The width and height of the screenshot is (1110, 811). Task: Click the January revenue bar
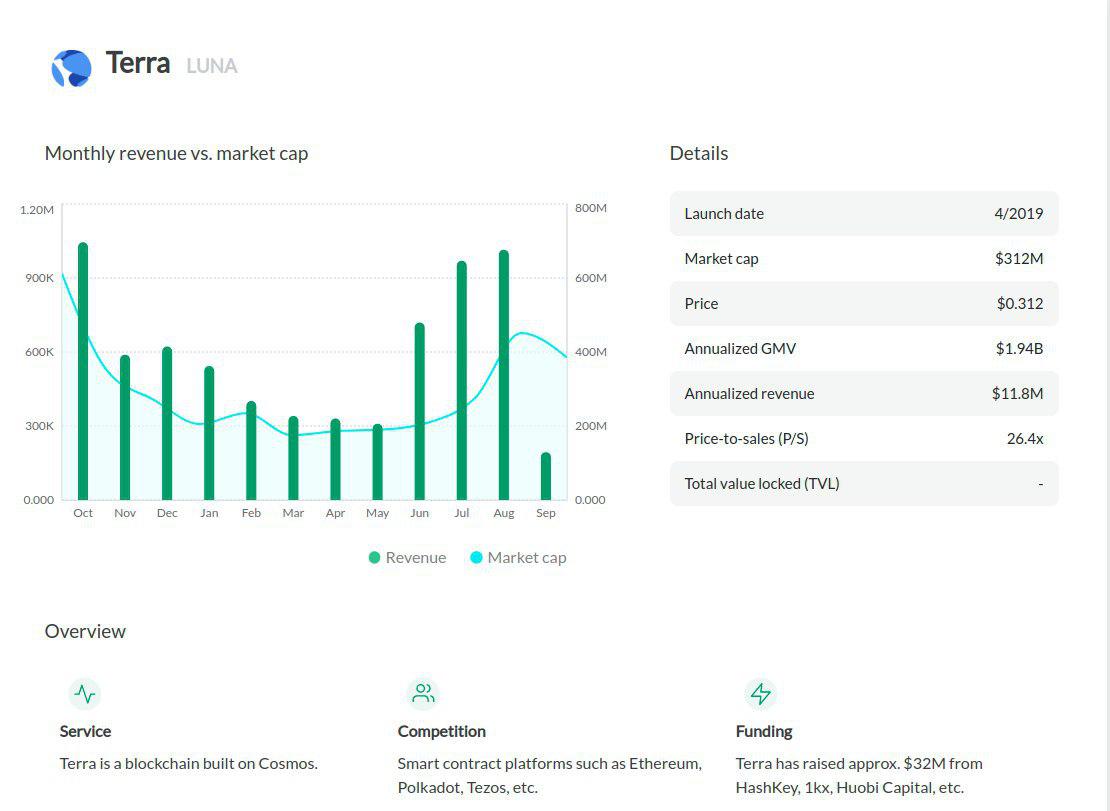tap(209, 433)
